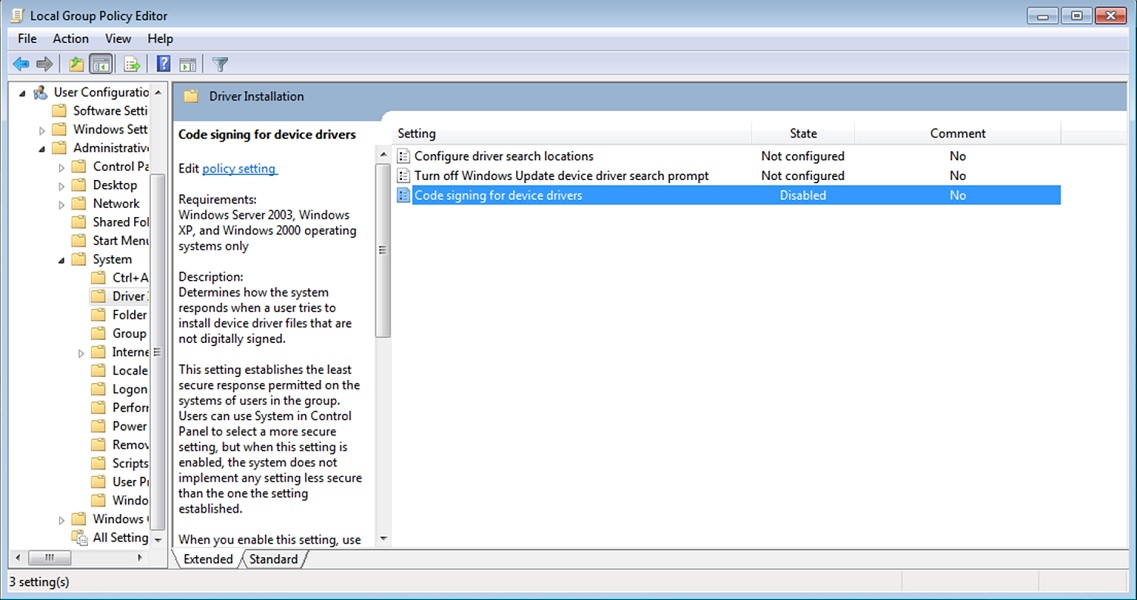Switch to the Extended tab
This screenshot has height=600, width=1137.
[x=208, y=559]
